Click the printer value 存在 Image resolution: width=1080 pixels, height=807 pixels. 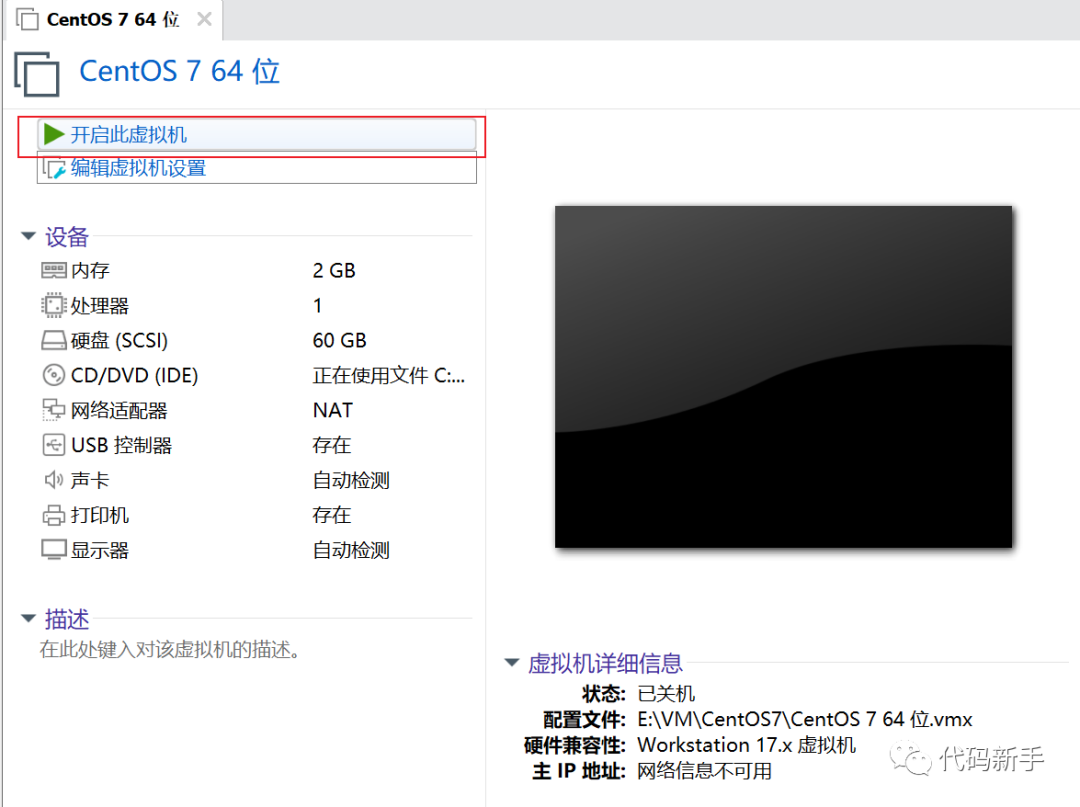331,515
